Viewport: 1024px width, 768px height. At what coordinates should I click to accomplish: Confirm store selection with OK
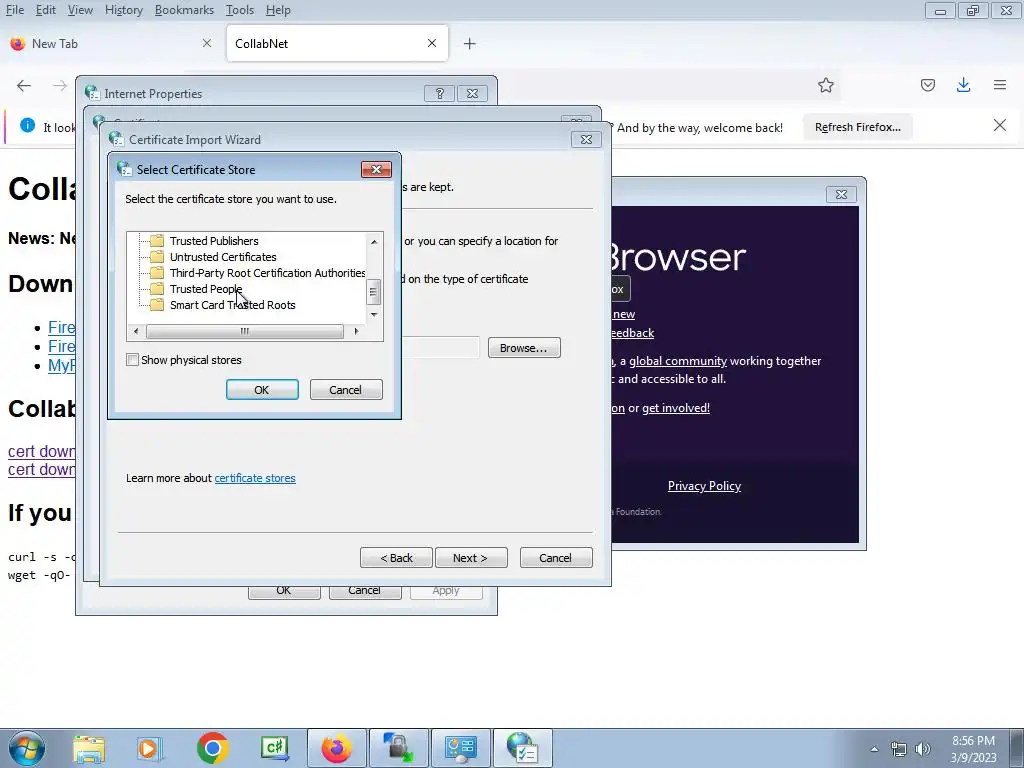[x=262, y=390]
